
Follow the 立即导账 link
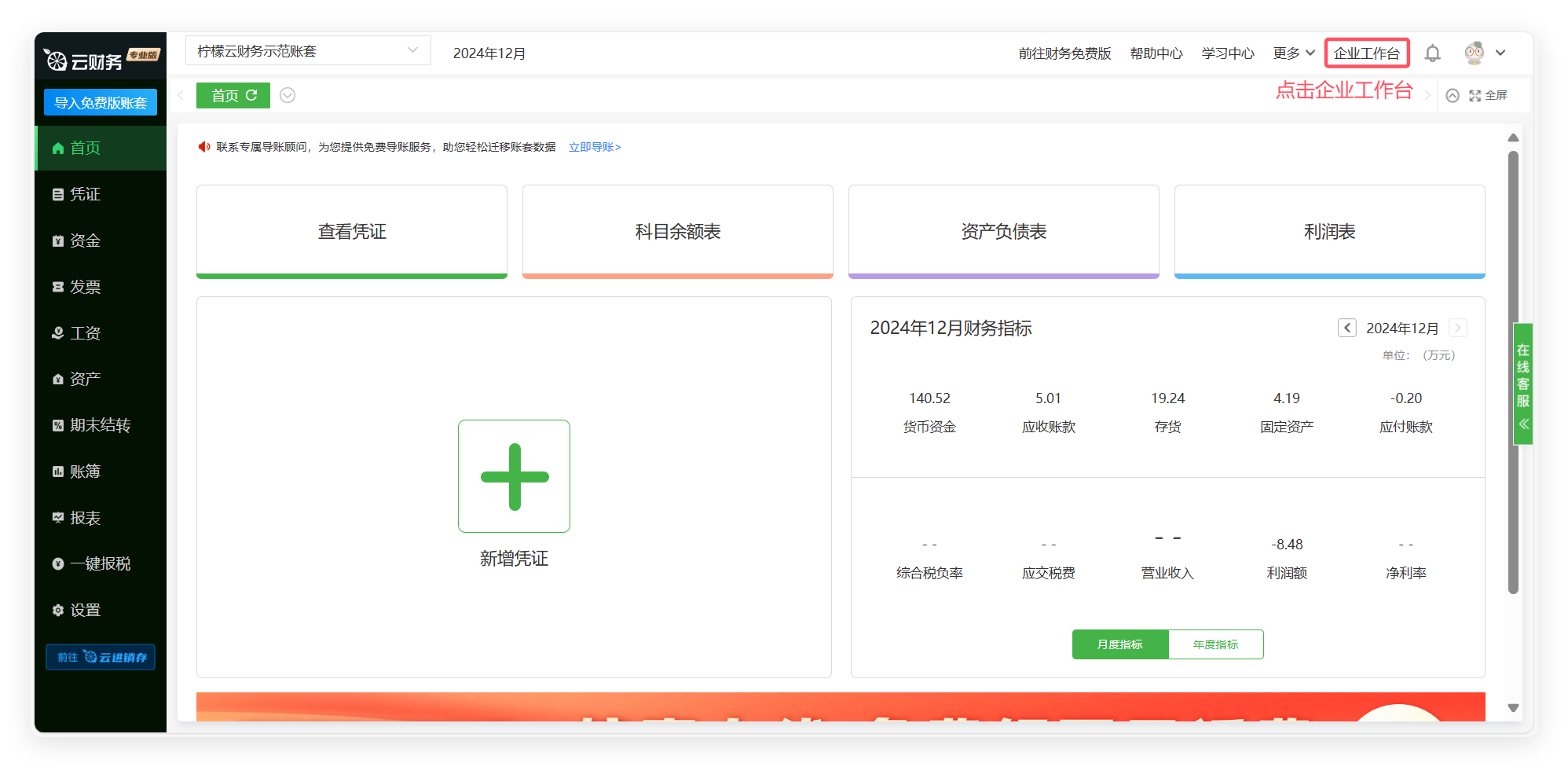pos(595,147)
